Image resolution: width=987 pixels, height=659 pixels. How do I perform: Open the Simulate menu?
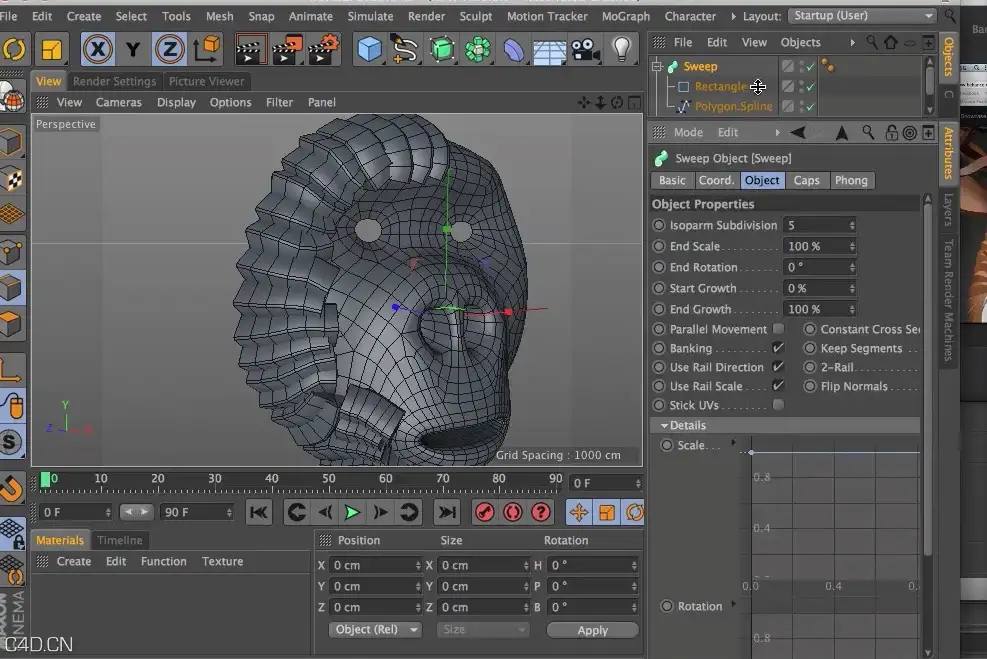coord(370,16)
